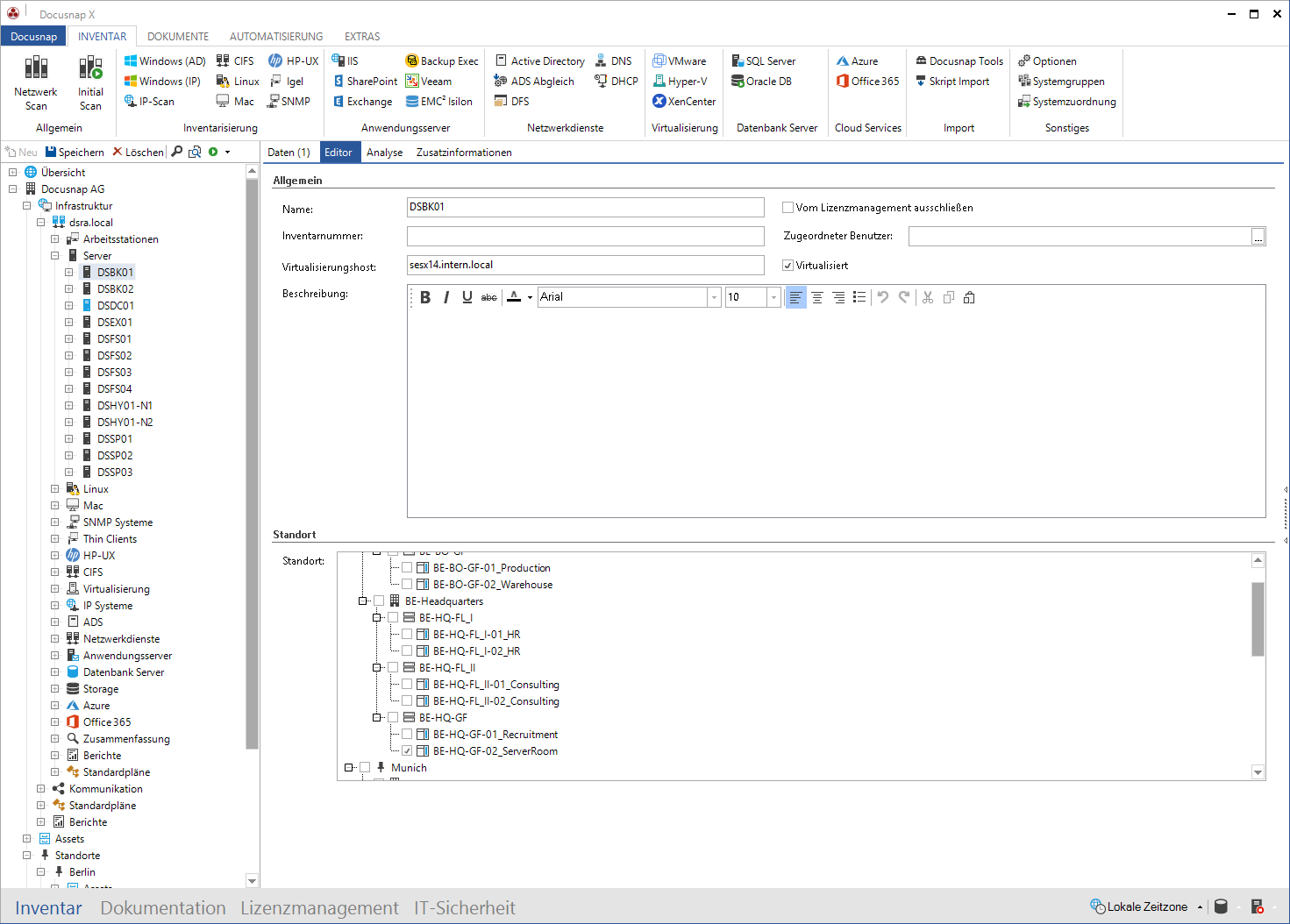Open Azure cloud scan
1290x924 pixels.
(x=857, y=61)
